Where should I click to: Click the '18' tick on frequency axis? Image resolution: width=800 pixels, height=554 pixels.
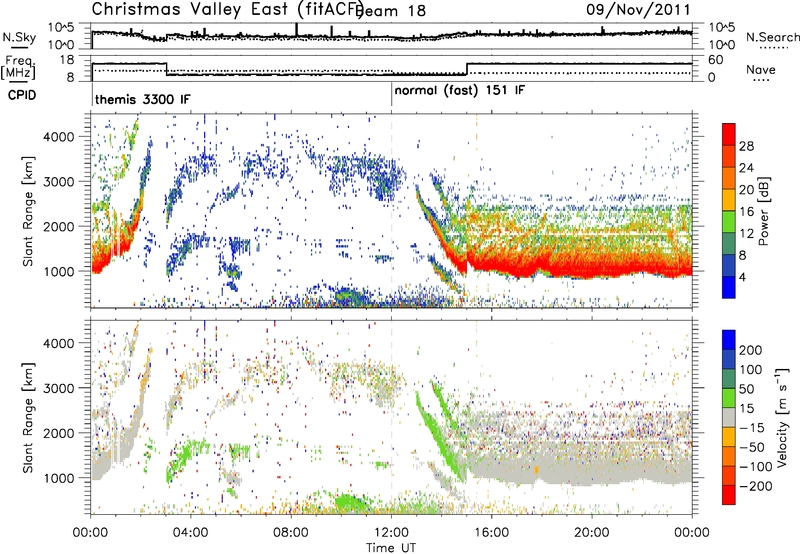pos(66,60)
